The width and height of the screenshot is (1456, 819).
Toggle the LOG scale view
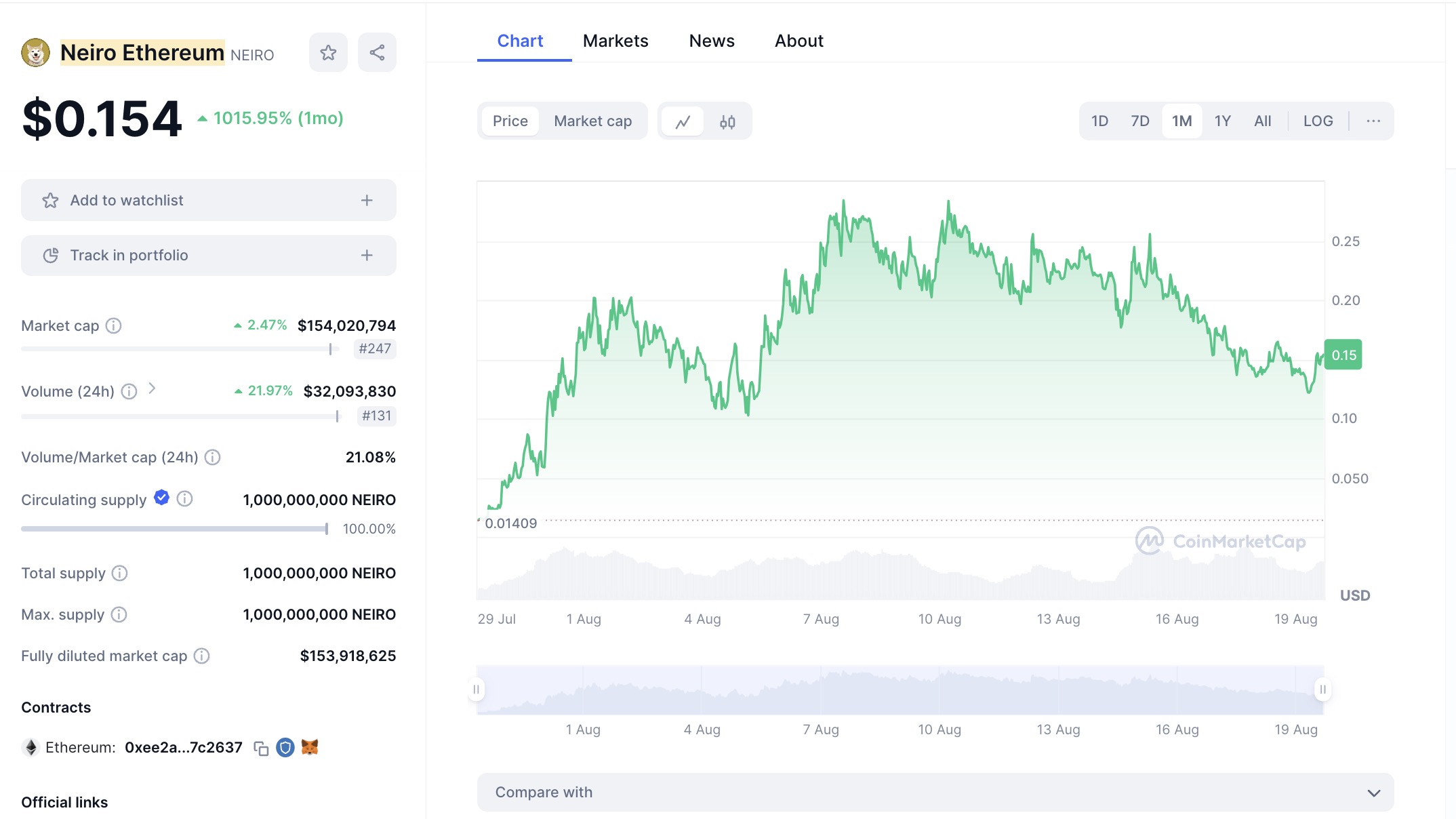pyautogui.click(x=1318, y=120)
